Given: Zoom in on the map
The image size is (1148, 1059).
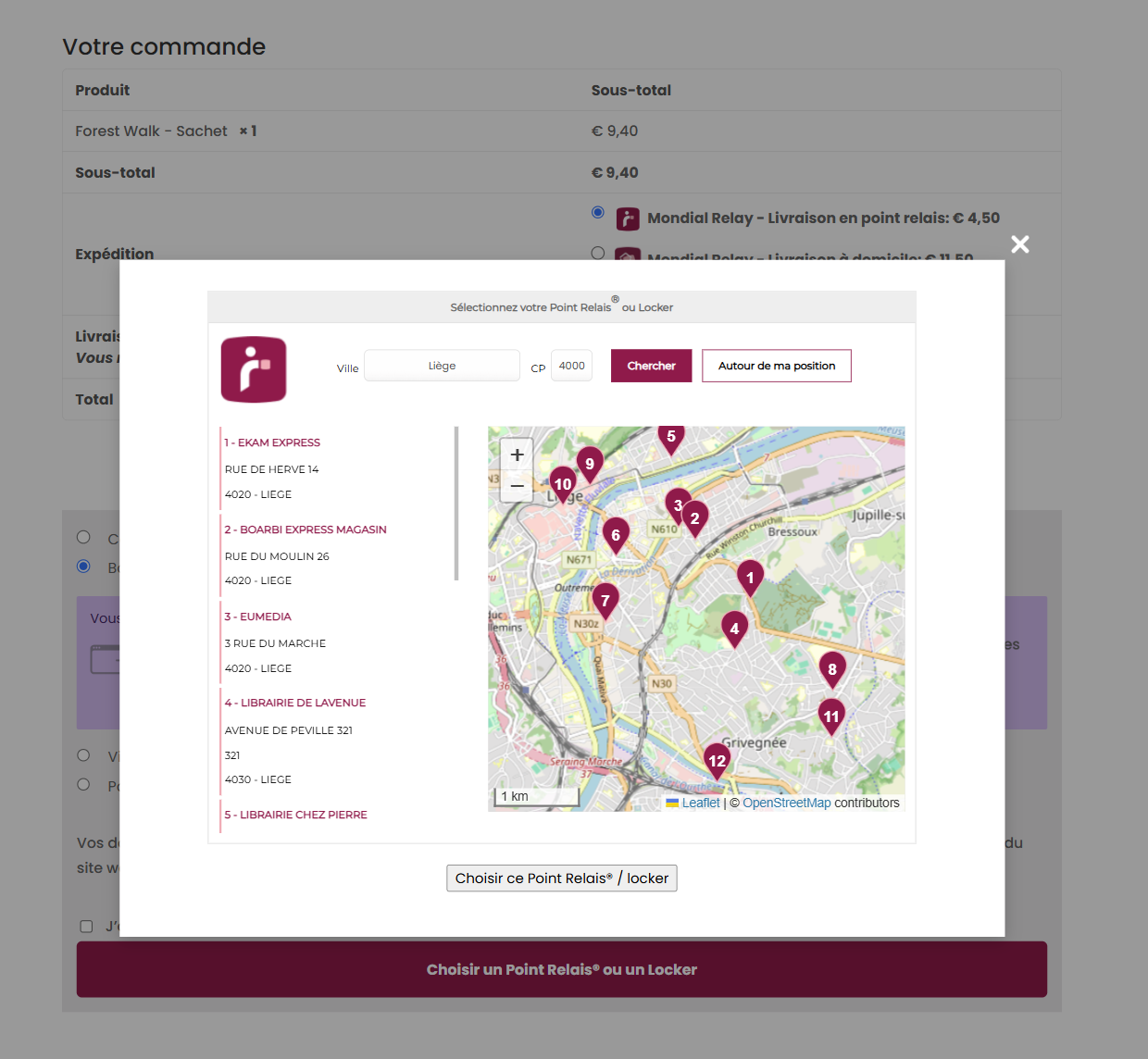Looking at the screenshot, I should (x=517, y=455).
